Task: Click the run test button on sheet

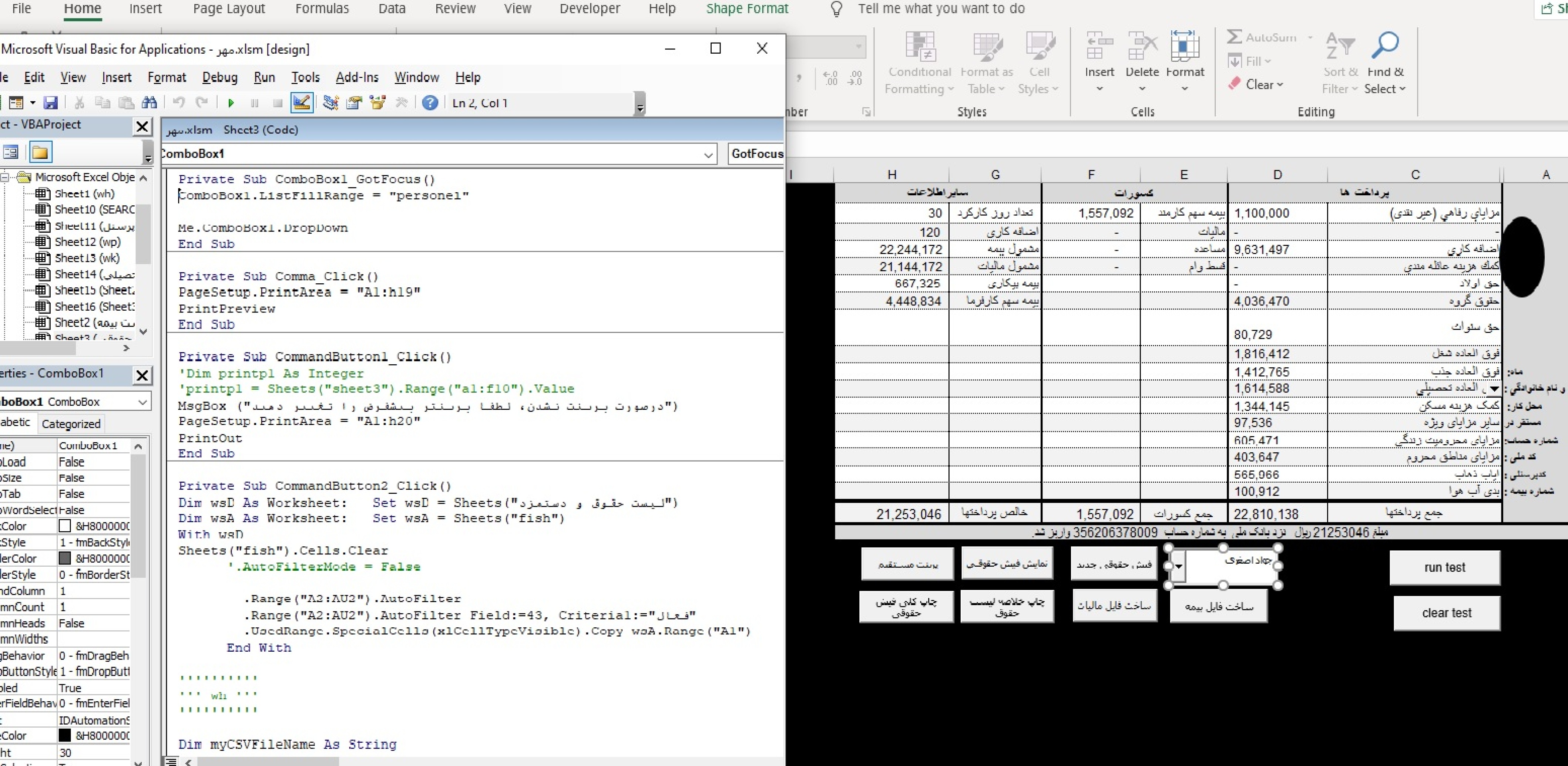Action: tap(1444, 568)
